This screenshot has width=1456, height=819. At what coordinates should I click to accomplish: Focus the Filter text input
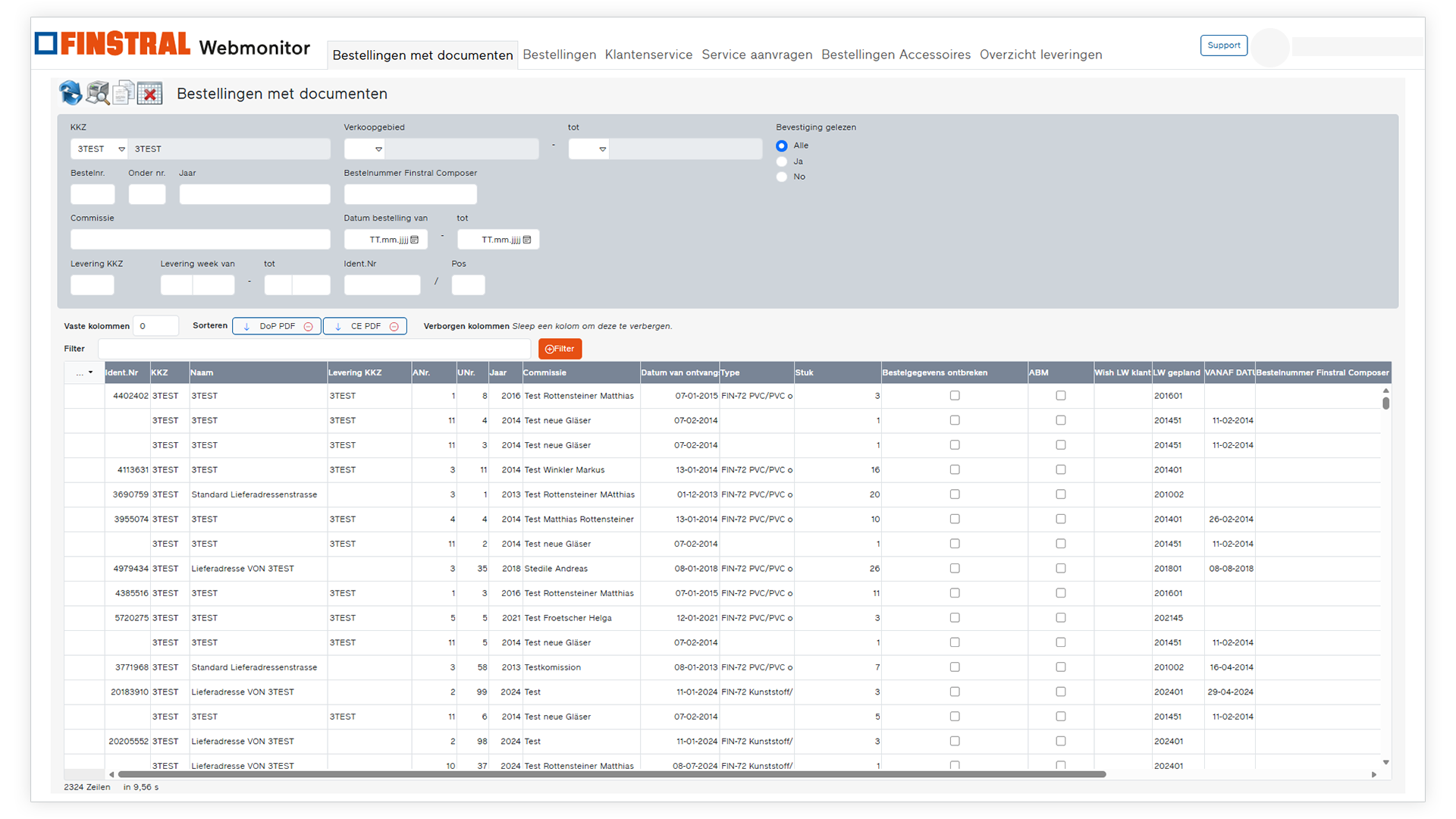click(x=315, y=349)
